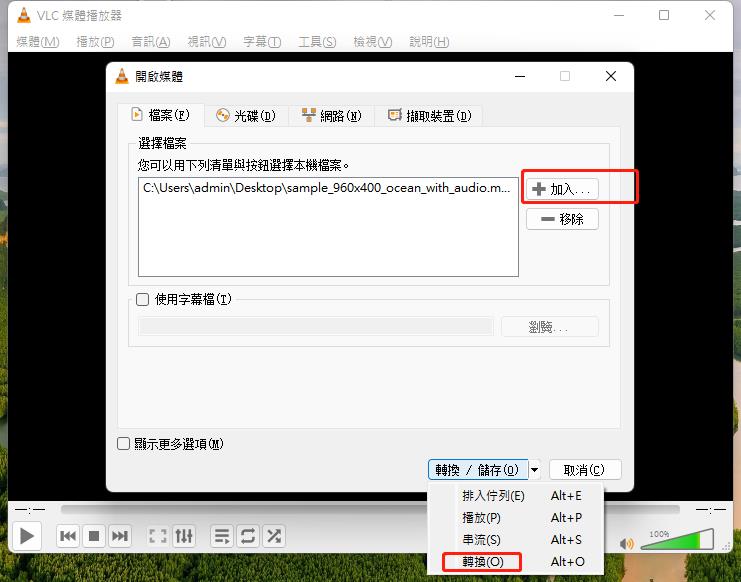Open the 媒體(M) menu

pos(38,42)
